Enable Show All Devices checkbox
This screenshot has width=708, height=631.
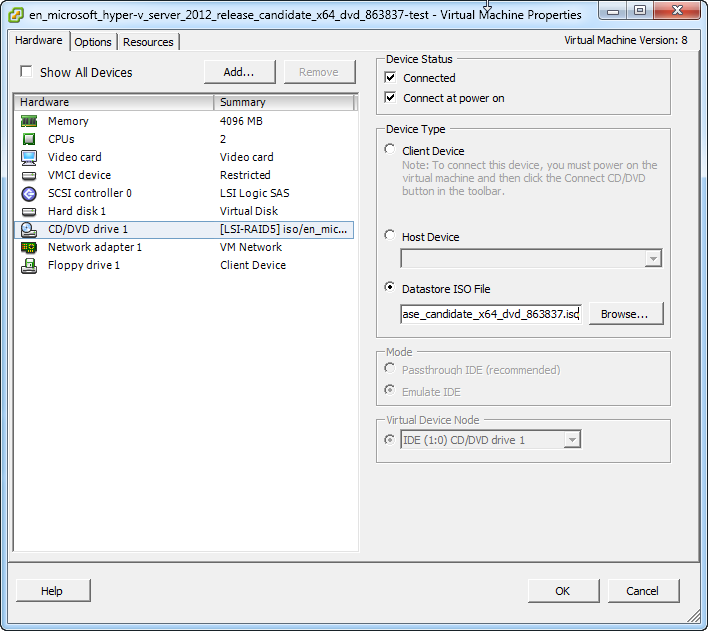[26, 71]
